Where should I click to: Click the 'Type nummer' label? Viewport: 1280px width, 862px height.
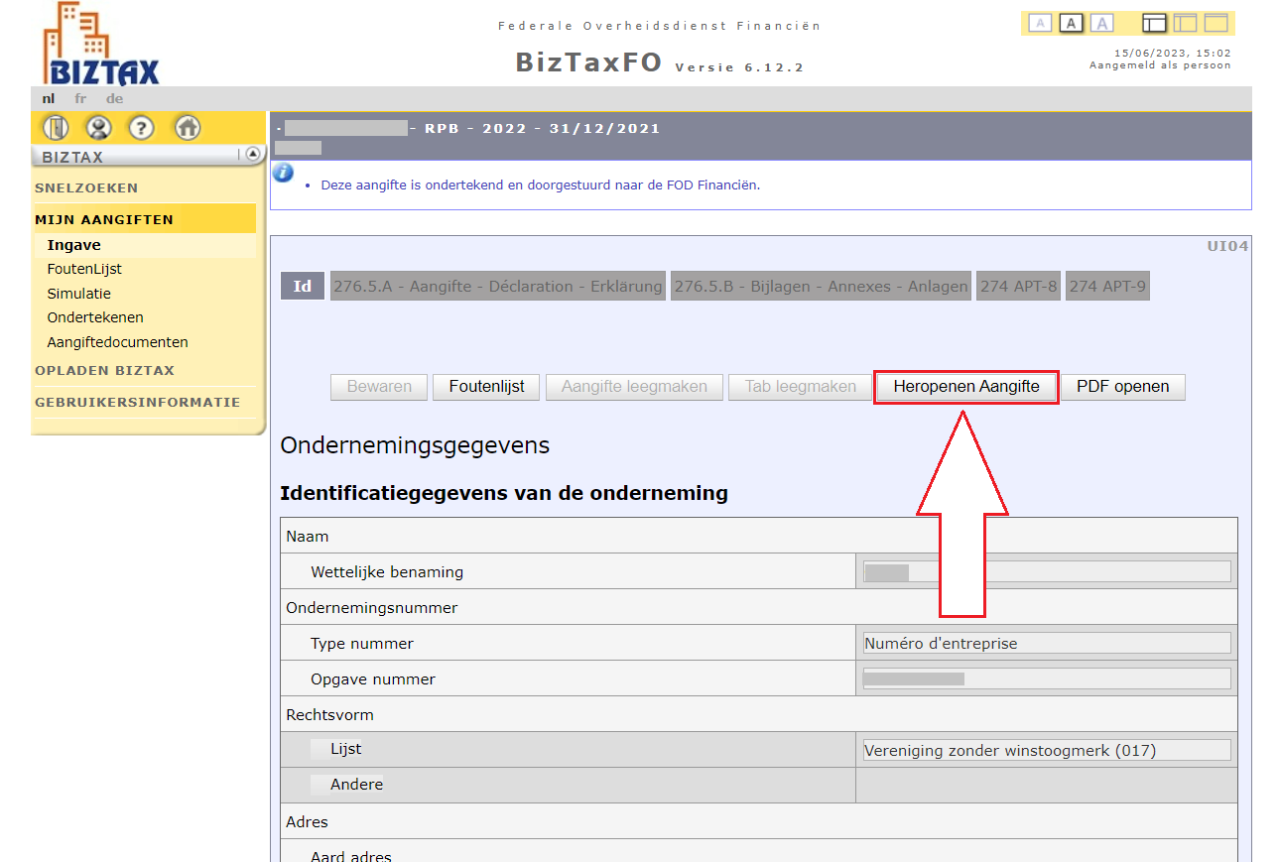point(362,643)
